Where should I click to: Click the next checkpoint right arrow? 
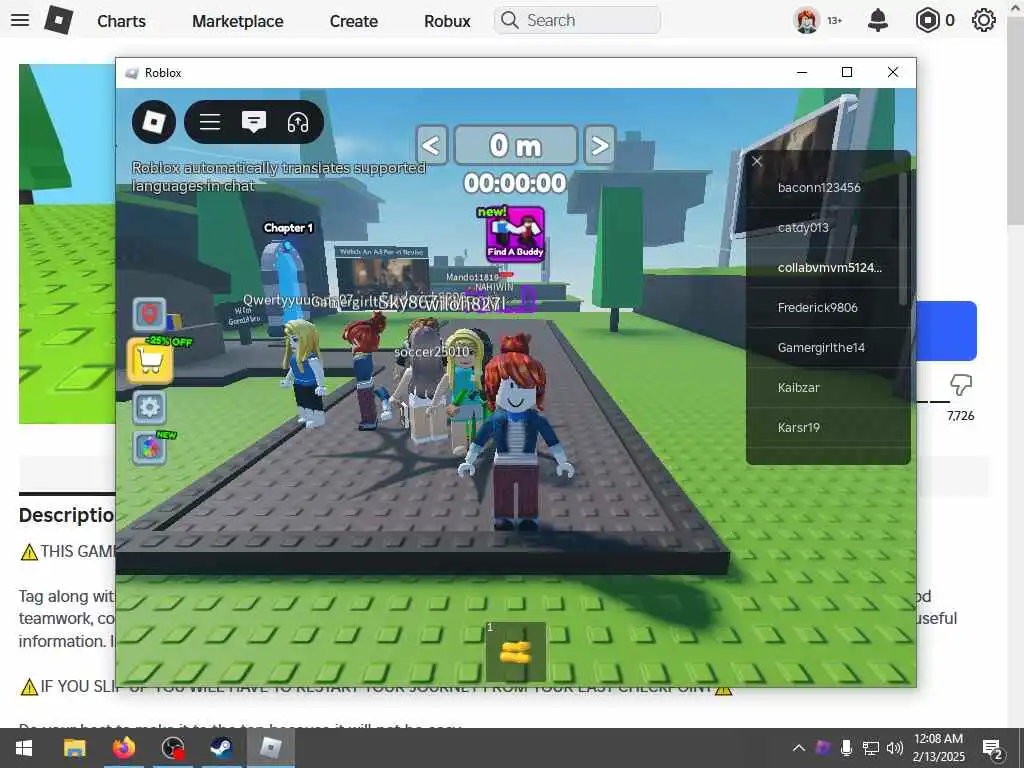coord(599,145)
